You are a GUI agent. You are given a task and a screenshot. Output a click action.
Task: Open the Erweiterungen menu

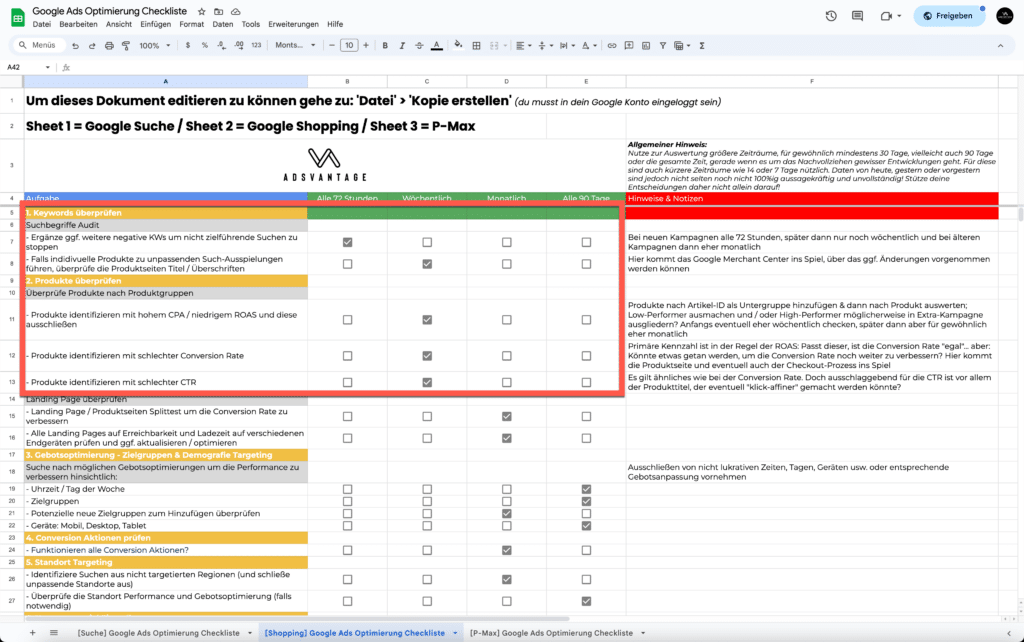(x=293, y=24)
